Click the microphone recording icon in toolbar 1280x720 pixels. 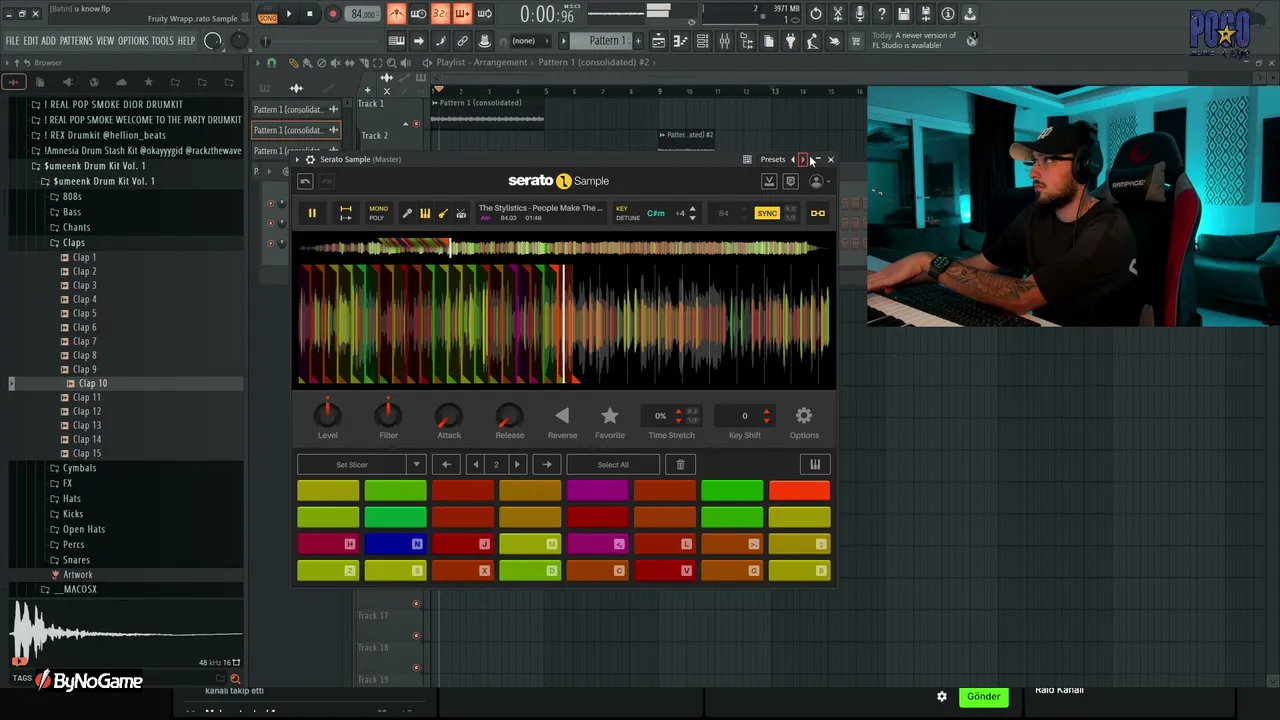click(859, 14)
